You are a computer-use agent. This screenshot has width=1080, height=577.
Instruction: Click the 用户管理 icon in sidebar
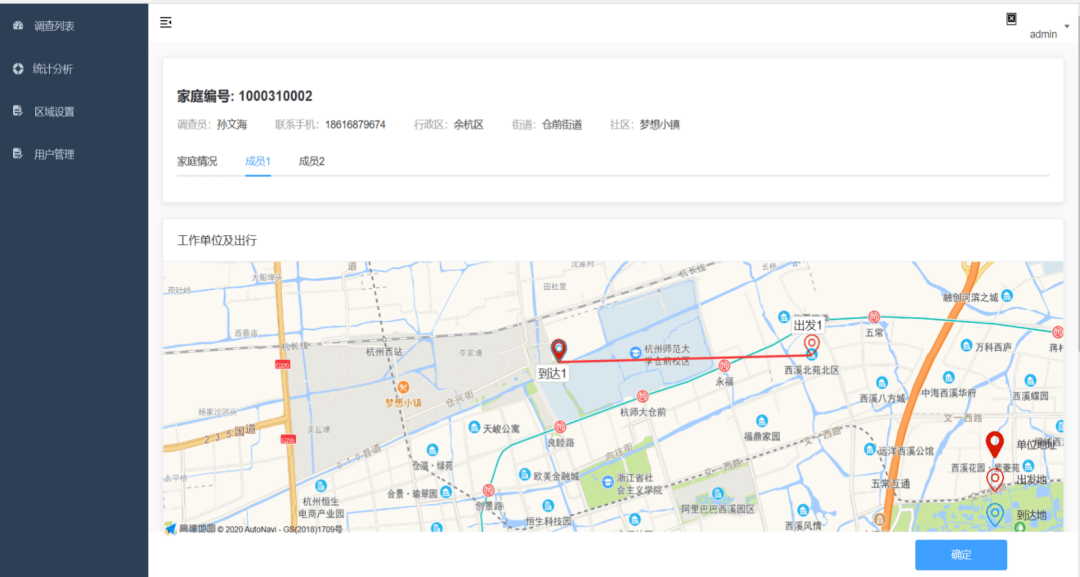[18, 154]
